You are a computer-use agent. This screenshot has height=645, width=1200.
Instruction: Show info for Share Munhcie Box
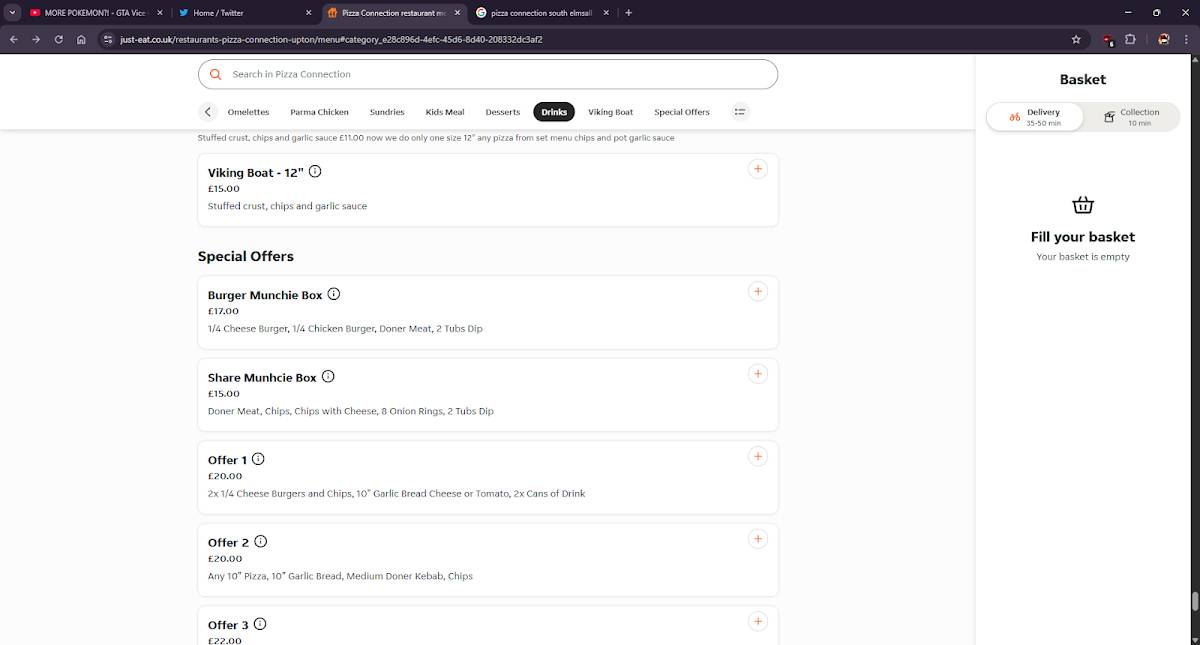(328, 377)
